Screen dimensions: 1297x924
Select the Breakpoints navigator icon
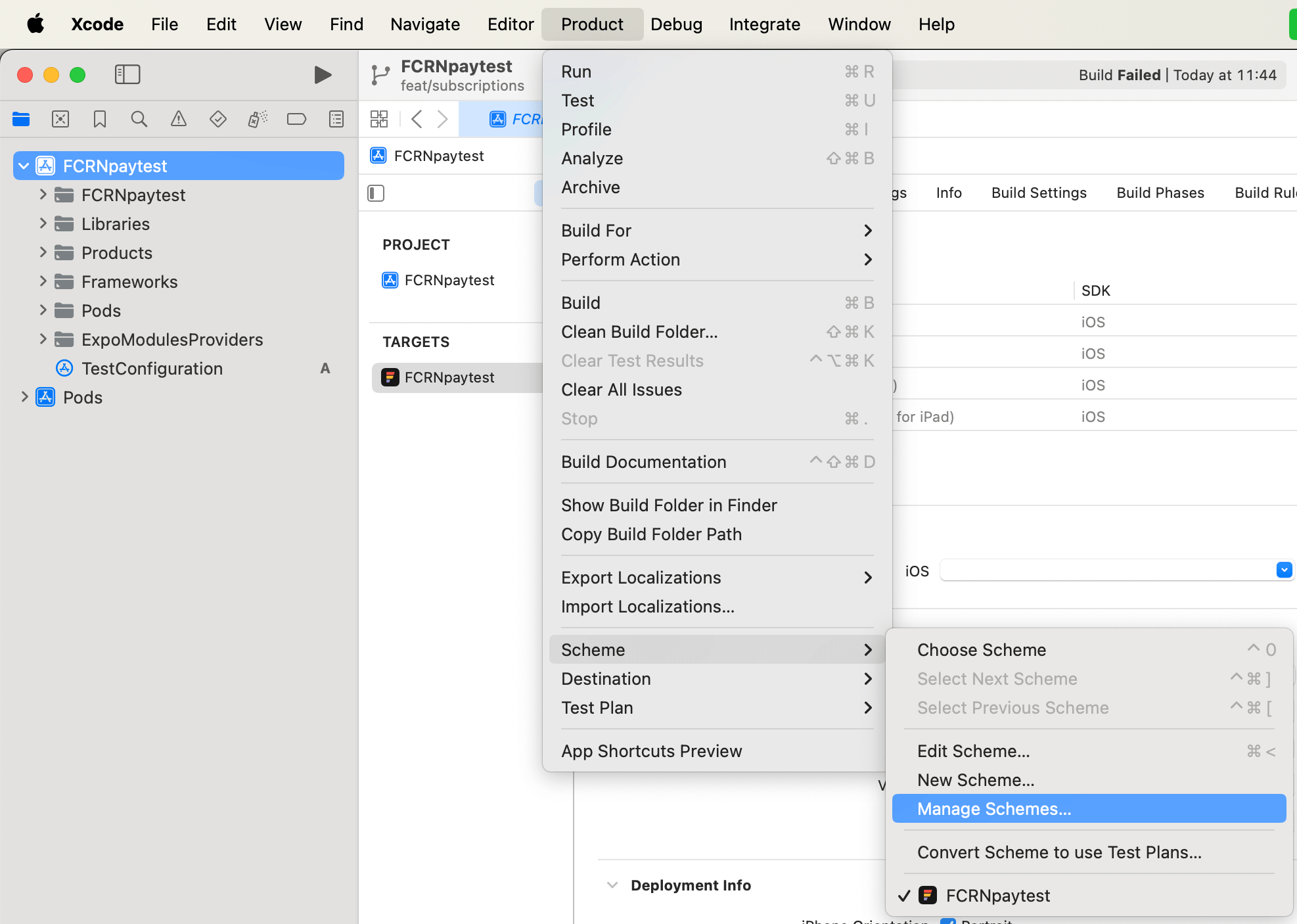pyautogui.click(x=296, y=119)
